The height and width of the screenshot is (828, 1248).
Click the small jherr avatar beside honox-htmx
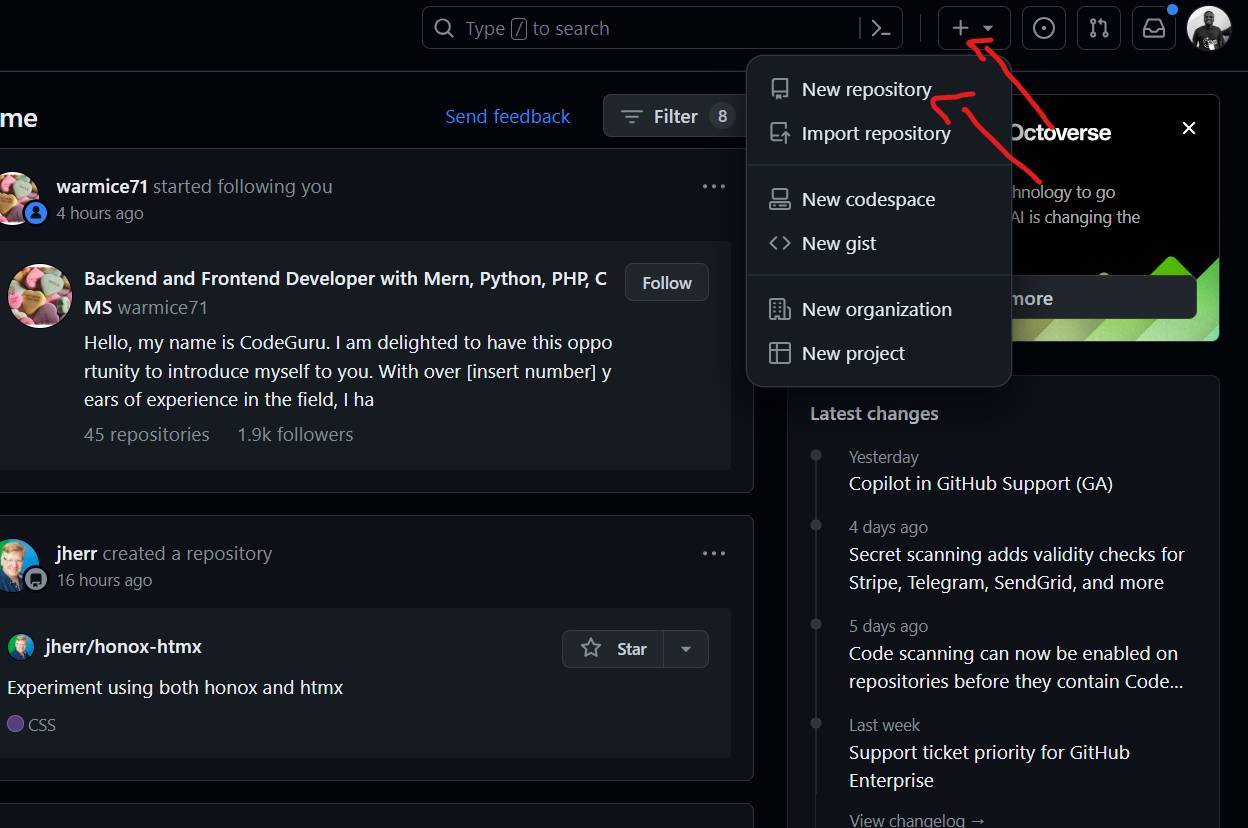click(21, 647)
